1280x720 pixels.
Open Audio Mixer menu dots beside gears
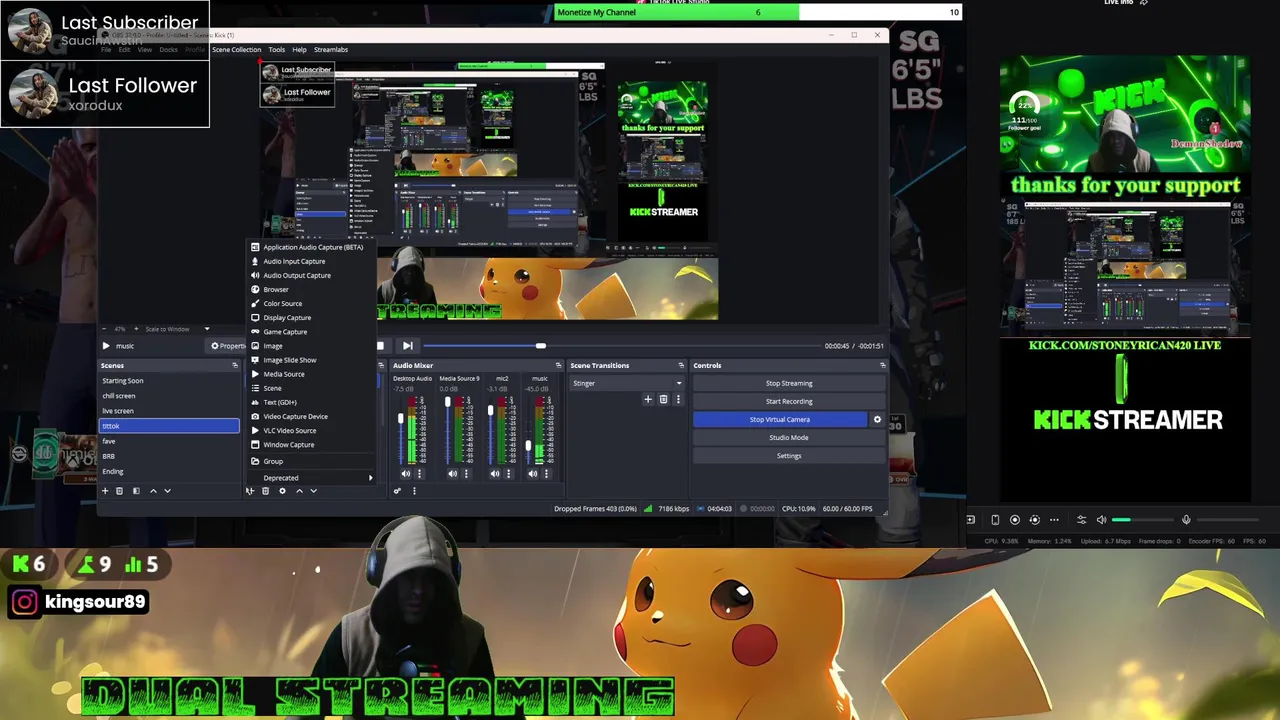pos(414,491)
